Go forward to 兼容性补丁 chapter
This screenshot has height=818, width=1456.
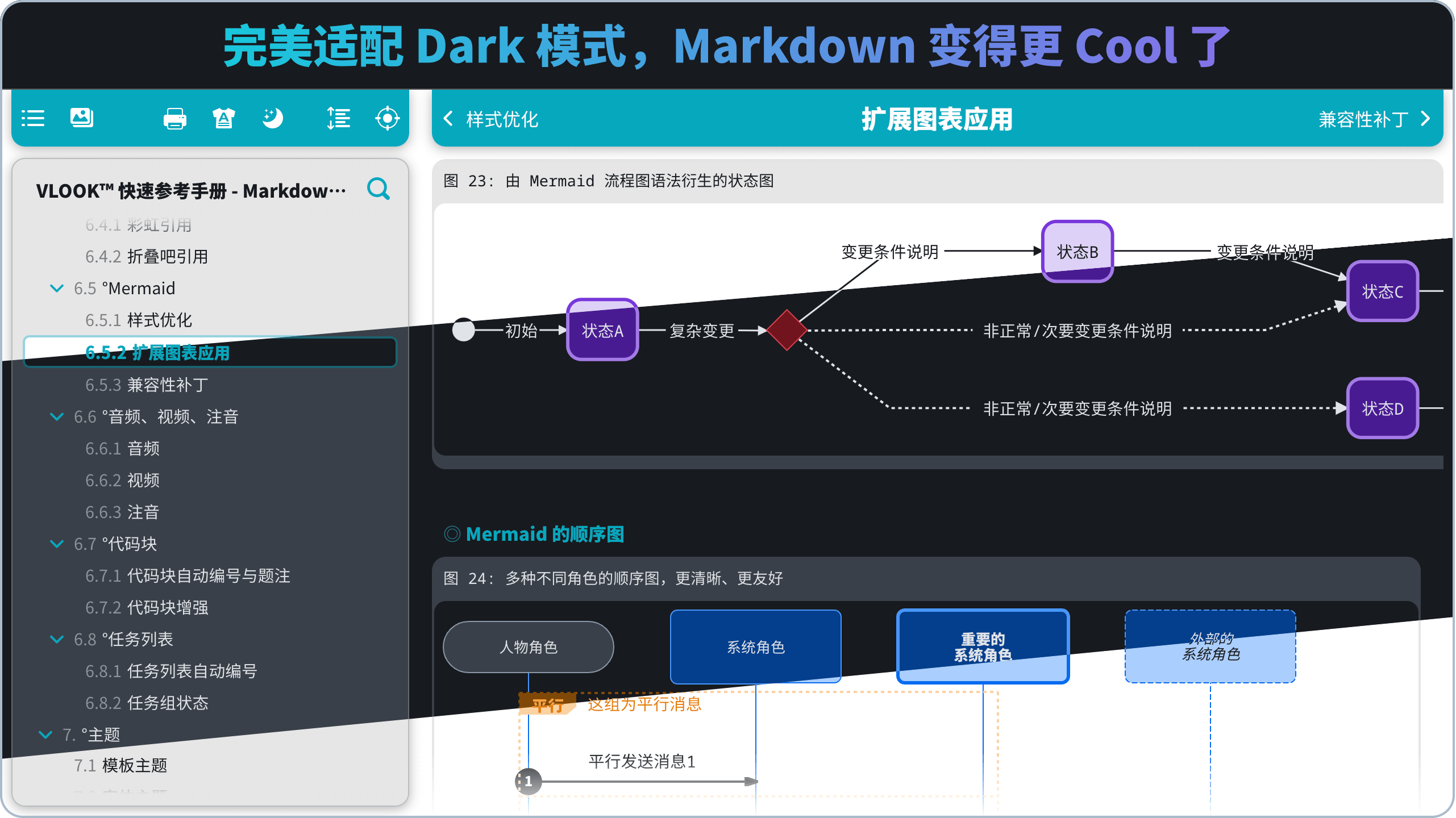[x=1363, y=119]
